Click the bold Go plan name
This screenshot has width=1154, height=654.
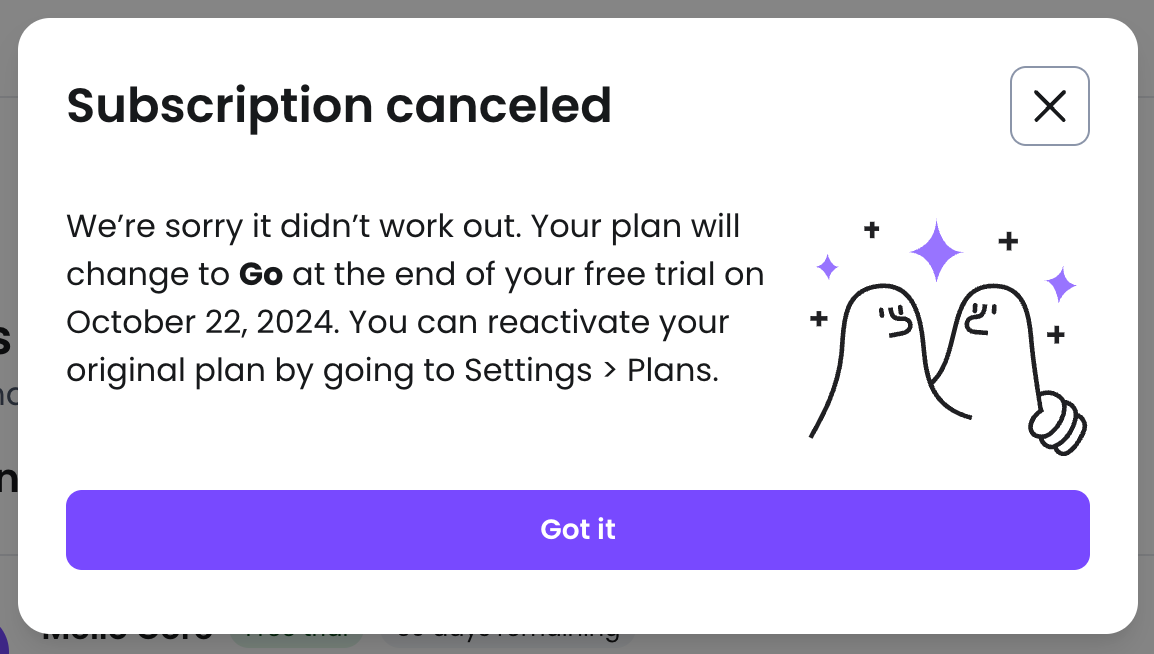(261, 274)
